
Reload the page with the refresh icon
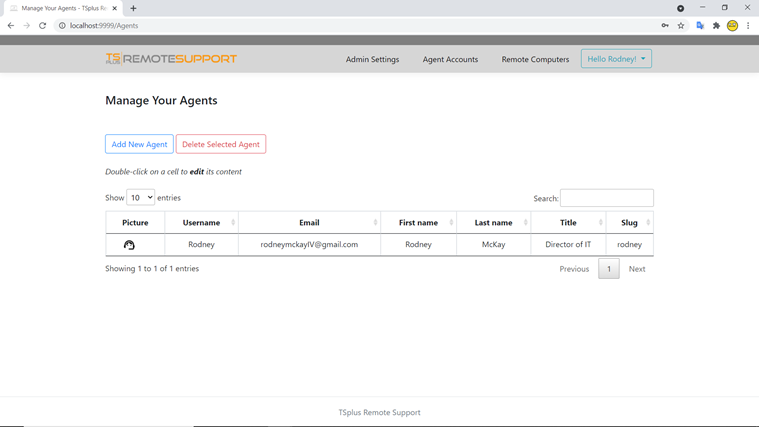[43, 26]
